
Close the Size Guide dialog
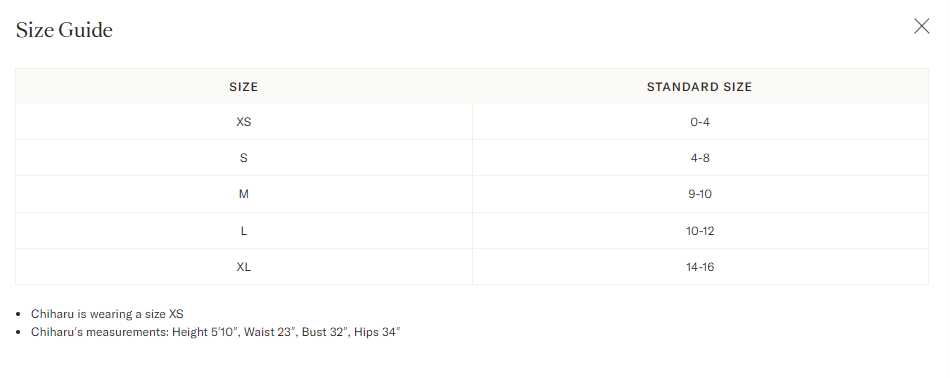[x=922, y=26]
